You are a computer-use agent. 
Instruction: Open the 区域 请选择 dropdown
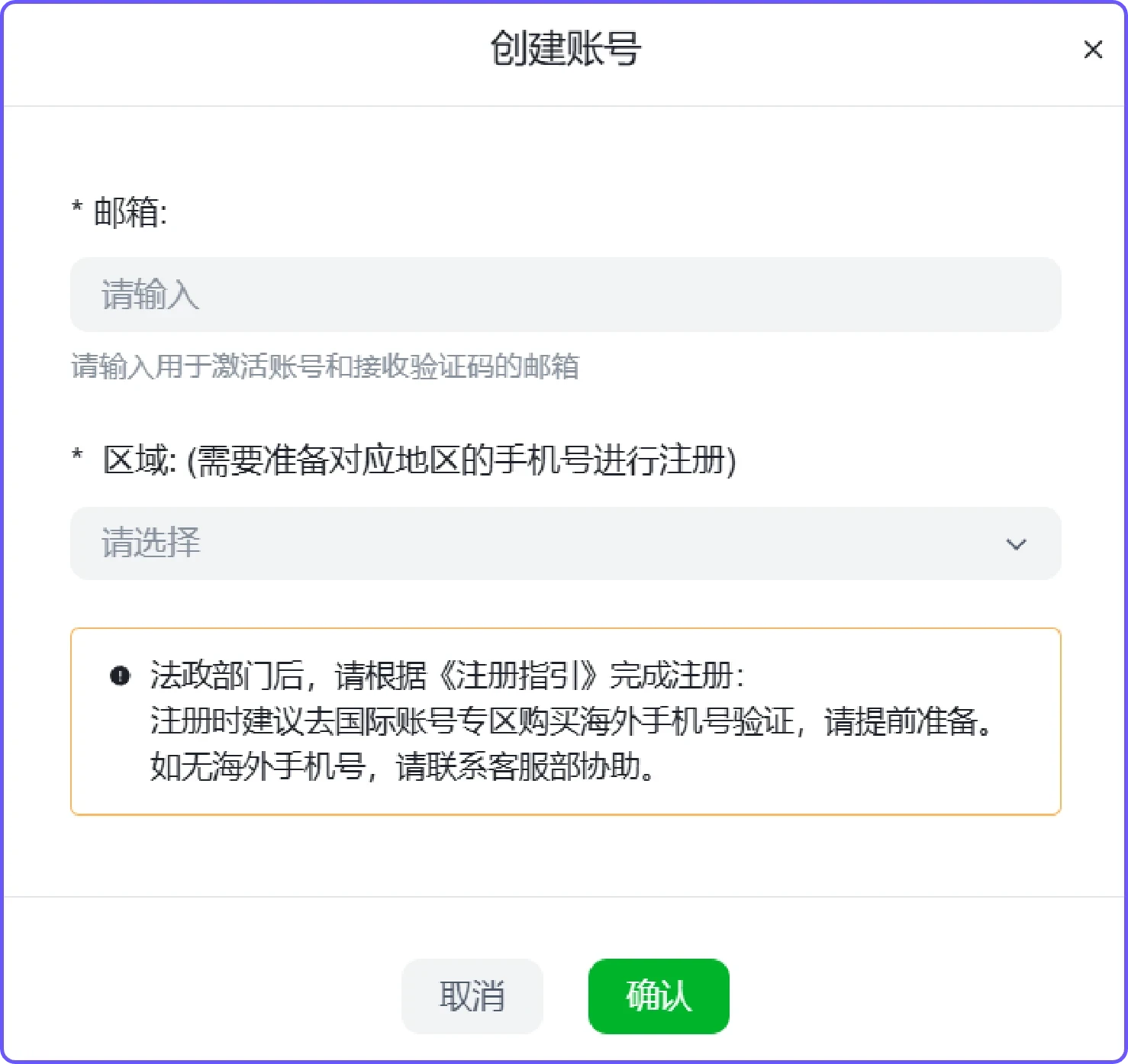click(x=566, y=543)
